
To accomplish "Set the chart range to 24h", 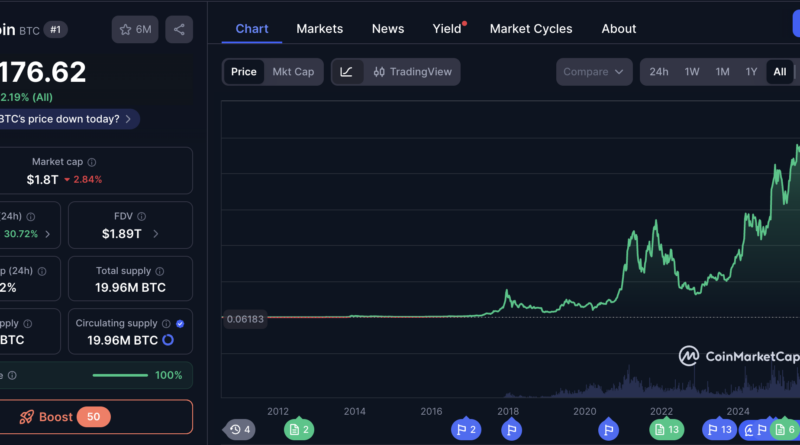I will (x=659, y=72).
